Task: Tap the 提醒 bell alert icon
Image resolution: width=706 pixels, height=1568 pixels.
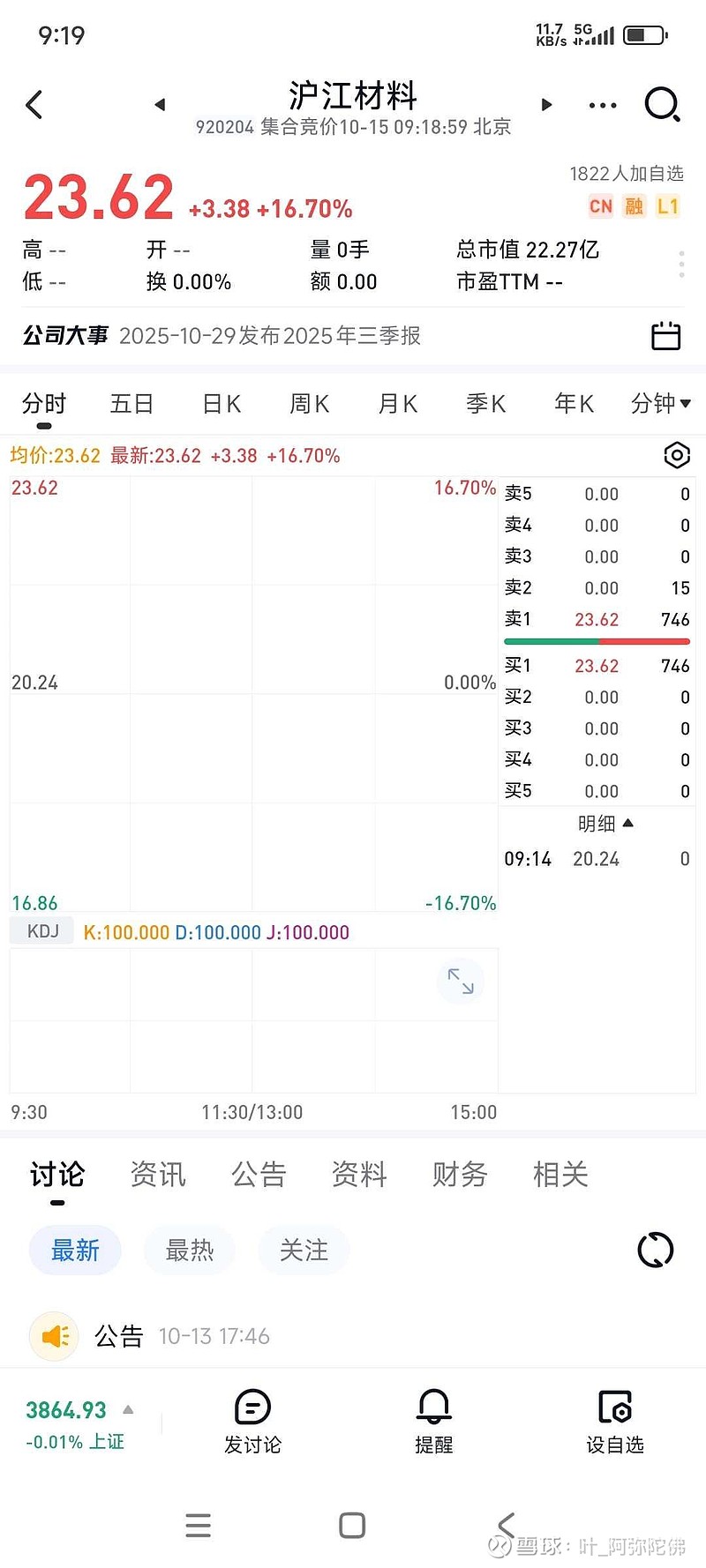Action: (433, 1421)
